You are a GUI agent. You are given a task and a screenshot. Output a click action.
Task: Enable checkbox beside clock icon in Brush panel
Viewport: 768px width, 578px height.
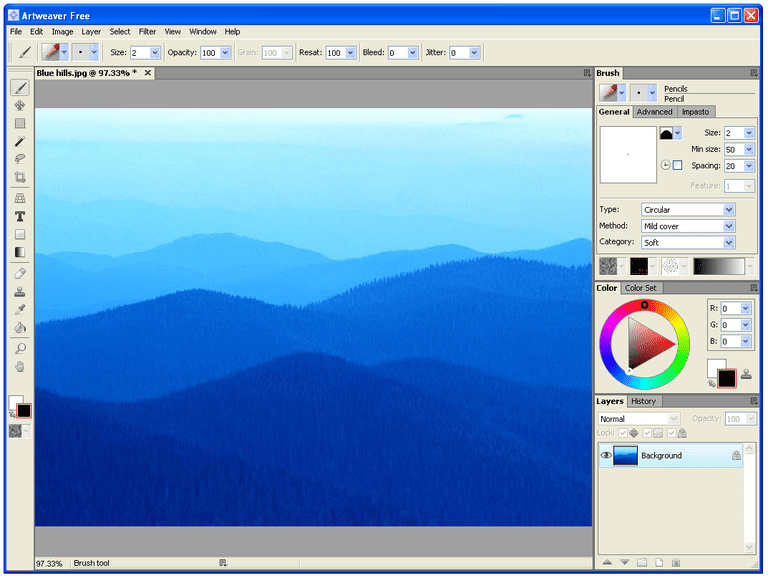click(677, 165)
